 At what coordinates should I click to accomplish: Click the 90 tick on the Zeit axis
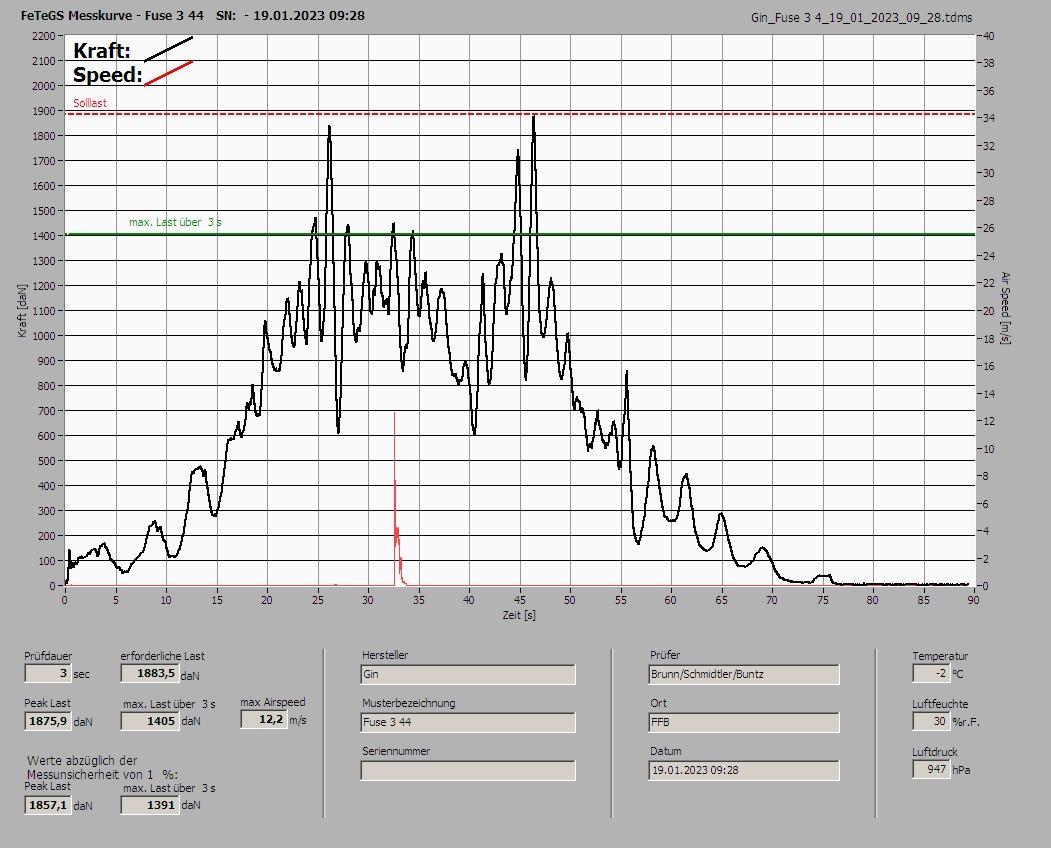[x=973, y=600]
